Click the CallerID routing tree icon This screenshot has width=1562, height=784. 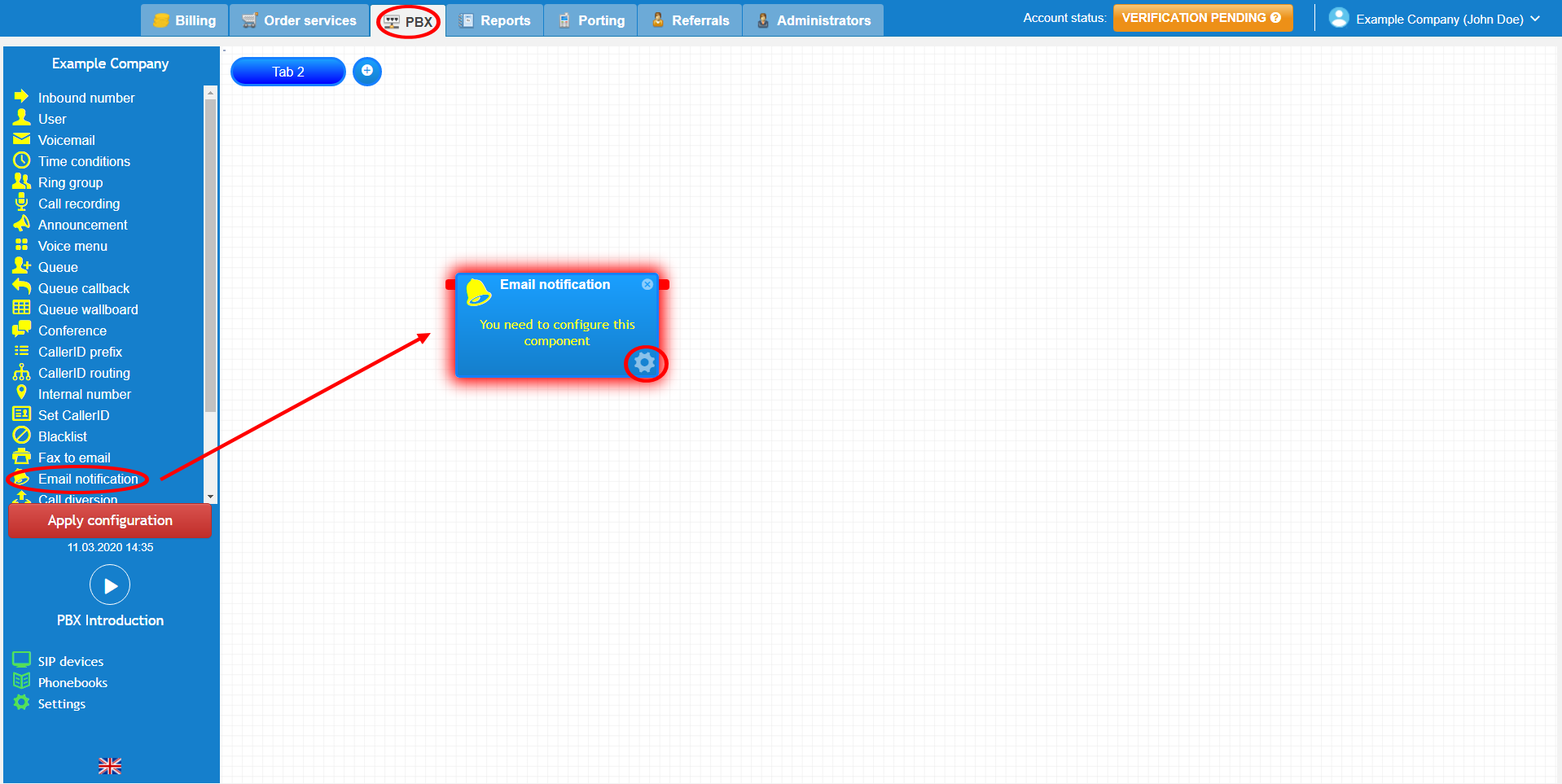[21, 372]
